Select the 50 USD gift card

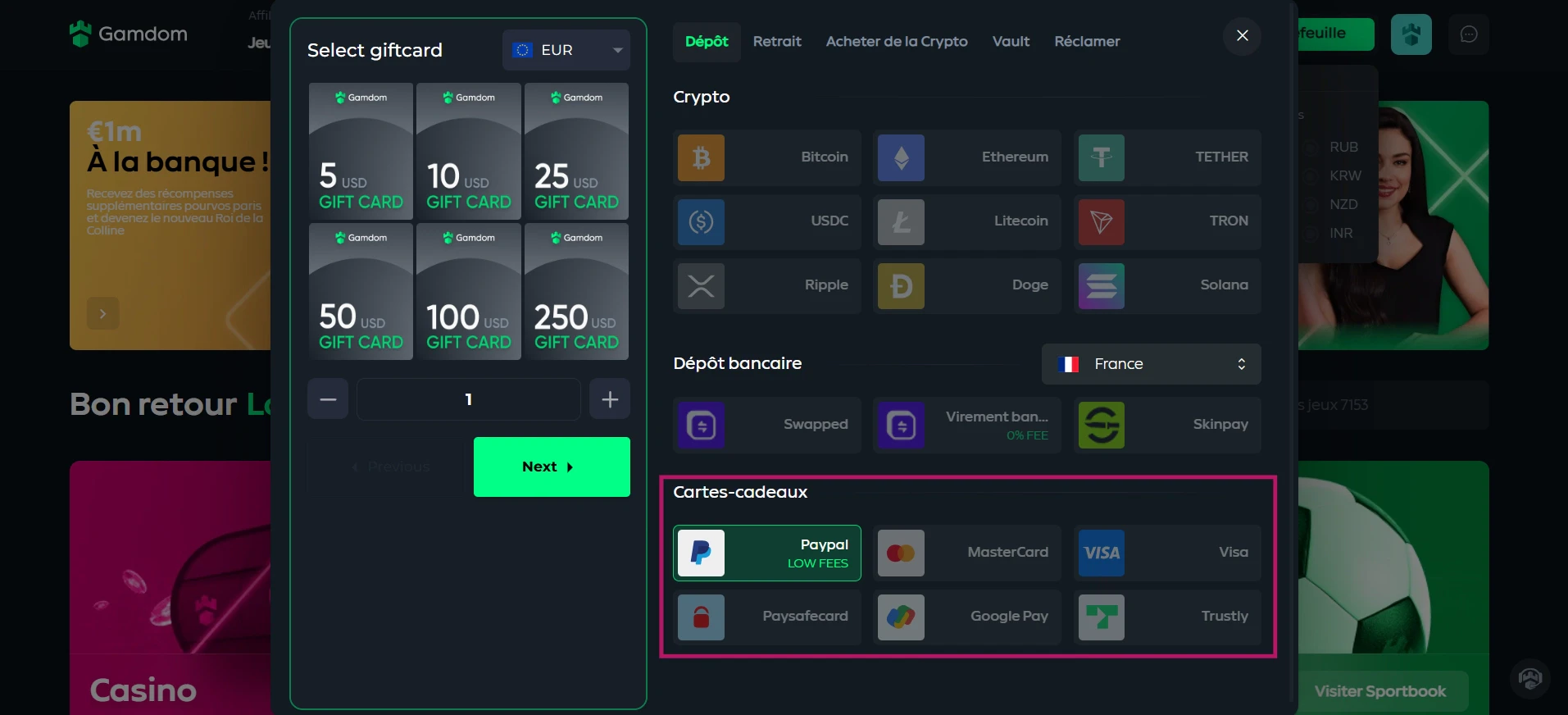pyautogui.click(x=361, y=291)
